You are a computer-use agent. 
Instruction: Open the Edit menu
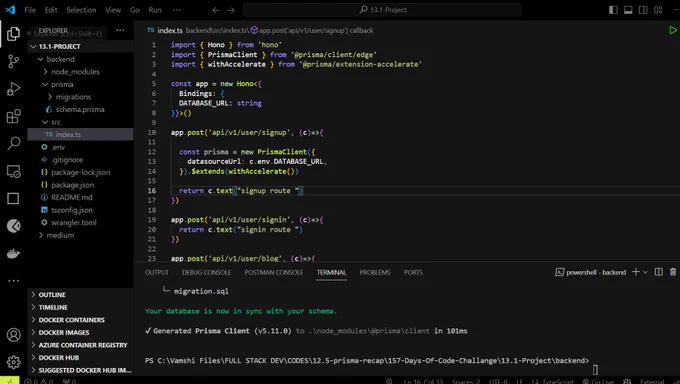point(51,10)
